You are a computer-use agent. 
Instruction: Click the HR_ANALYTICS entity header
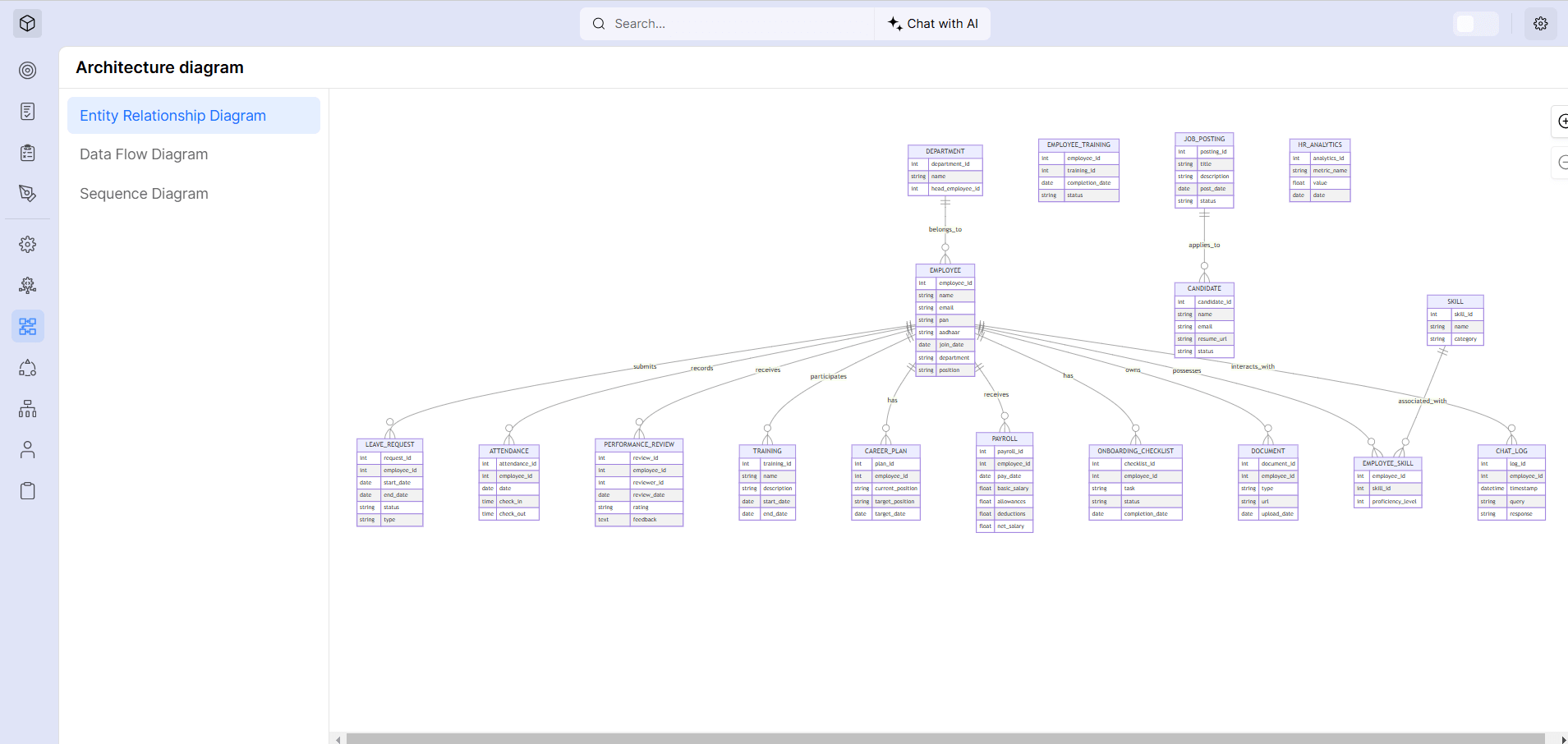(x=1320, y=145)
